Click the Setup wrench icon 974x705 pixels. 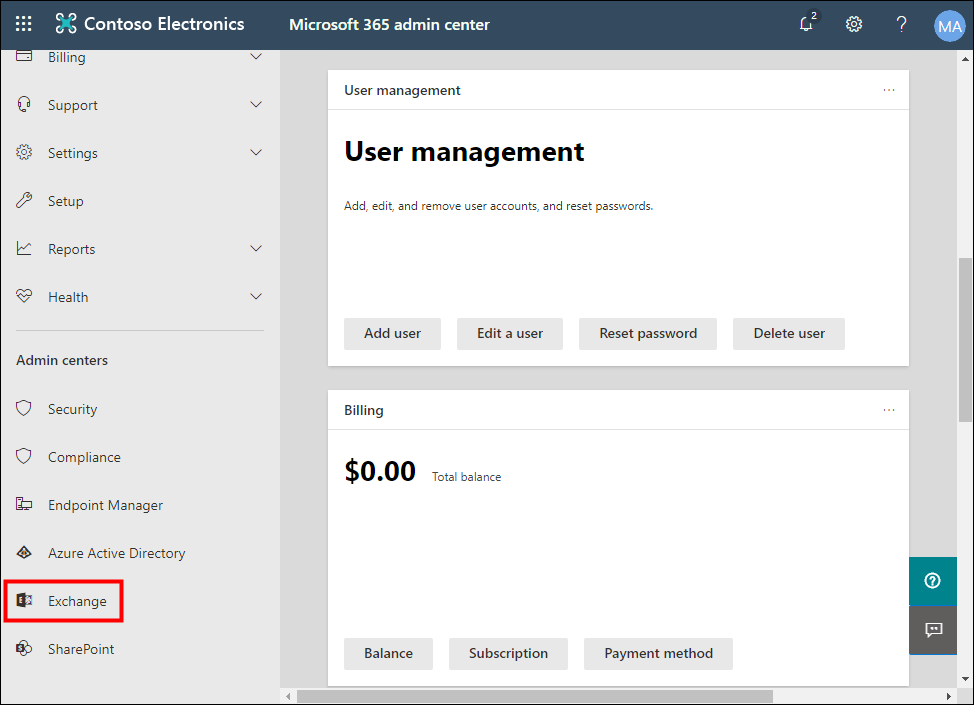point(24,200)
